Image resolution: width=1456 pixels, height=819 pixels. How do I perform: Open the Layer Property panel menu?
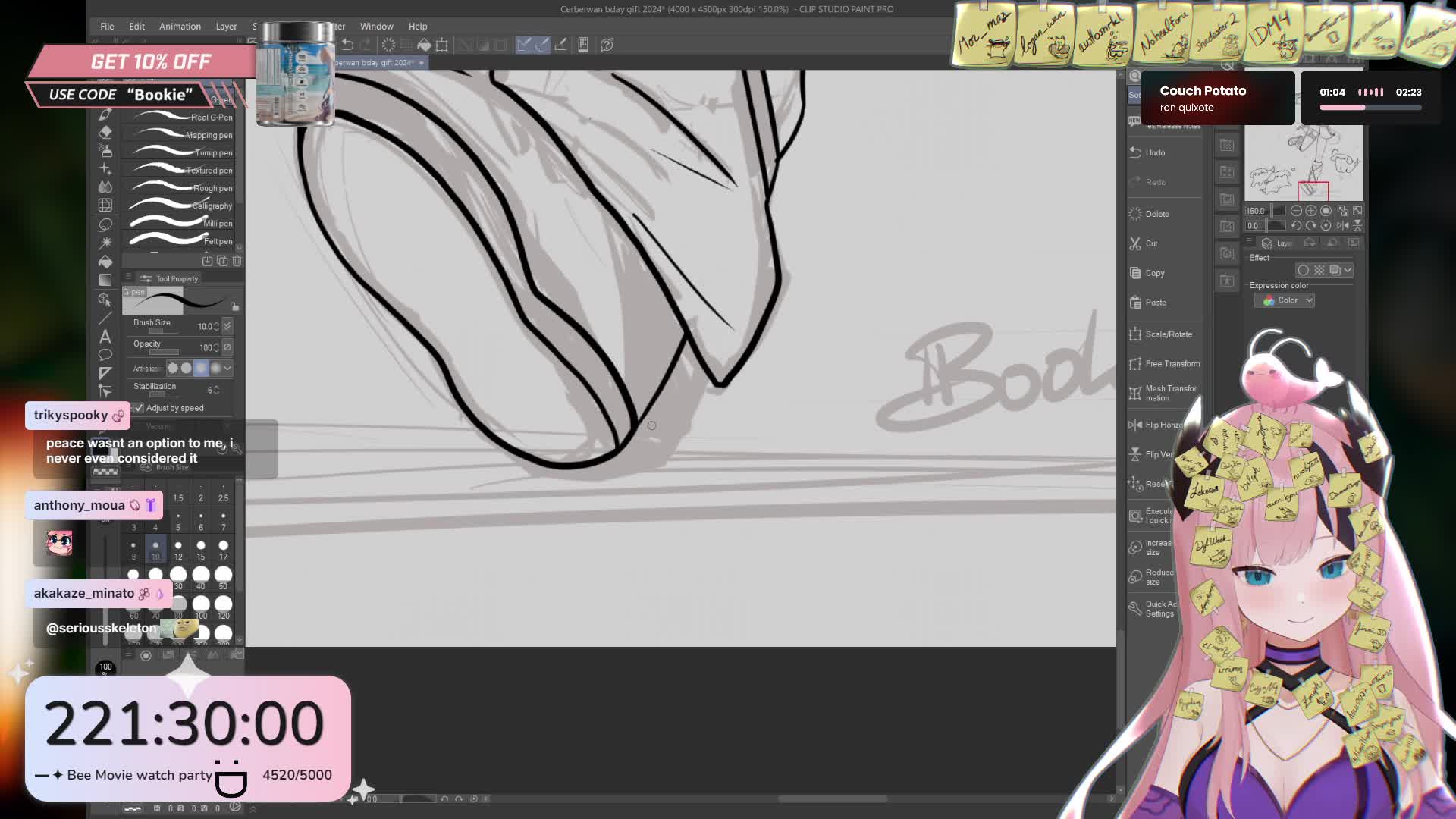1250,242
